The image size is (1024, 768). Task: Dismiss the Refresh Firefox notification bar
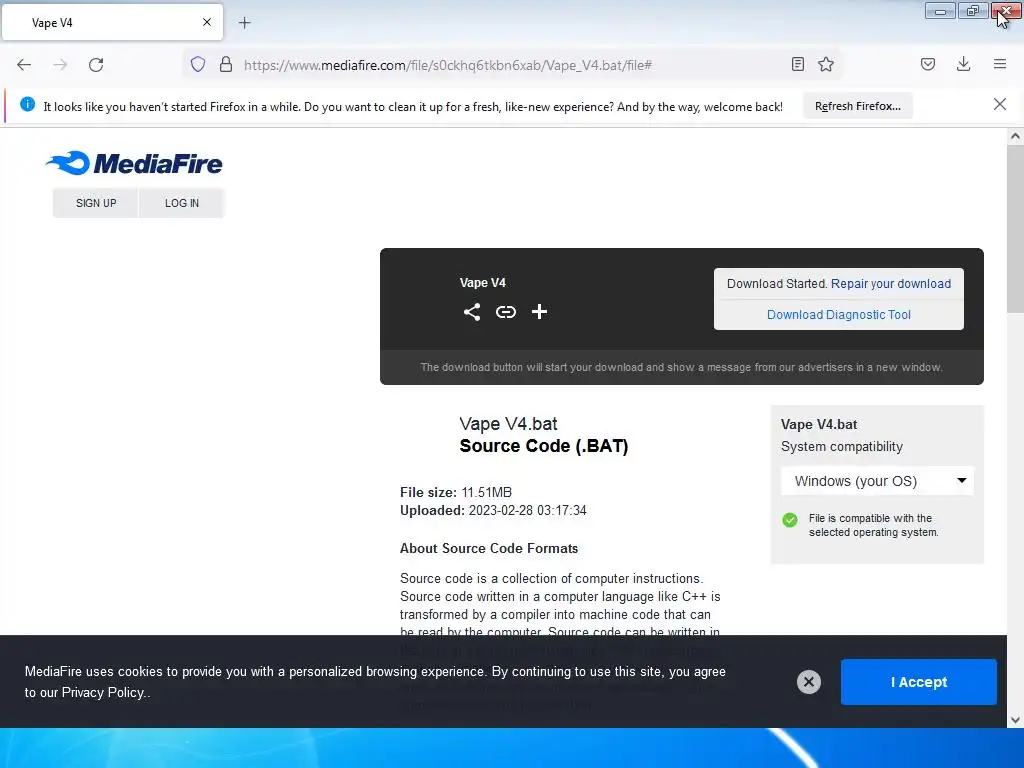999,104
